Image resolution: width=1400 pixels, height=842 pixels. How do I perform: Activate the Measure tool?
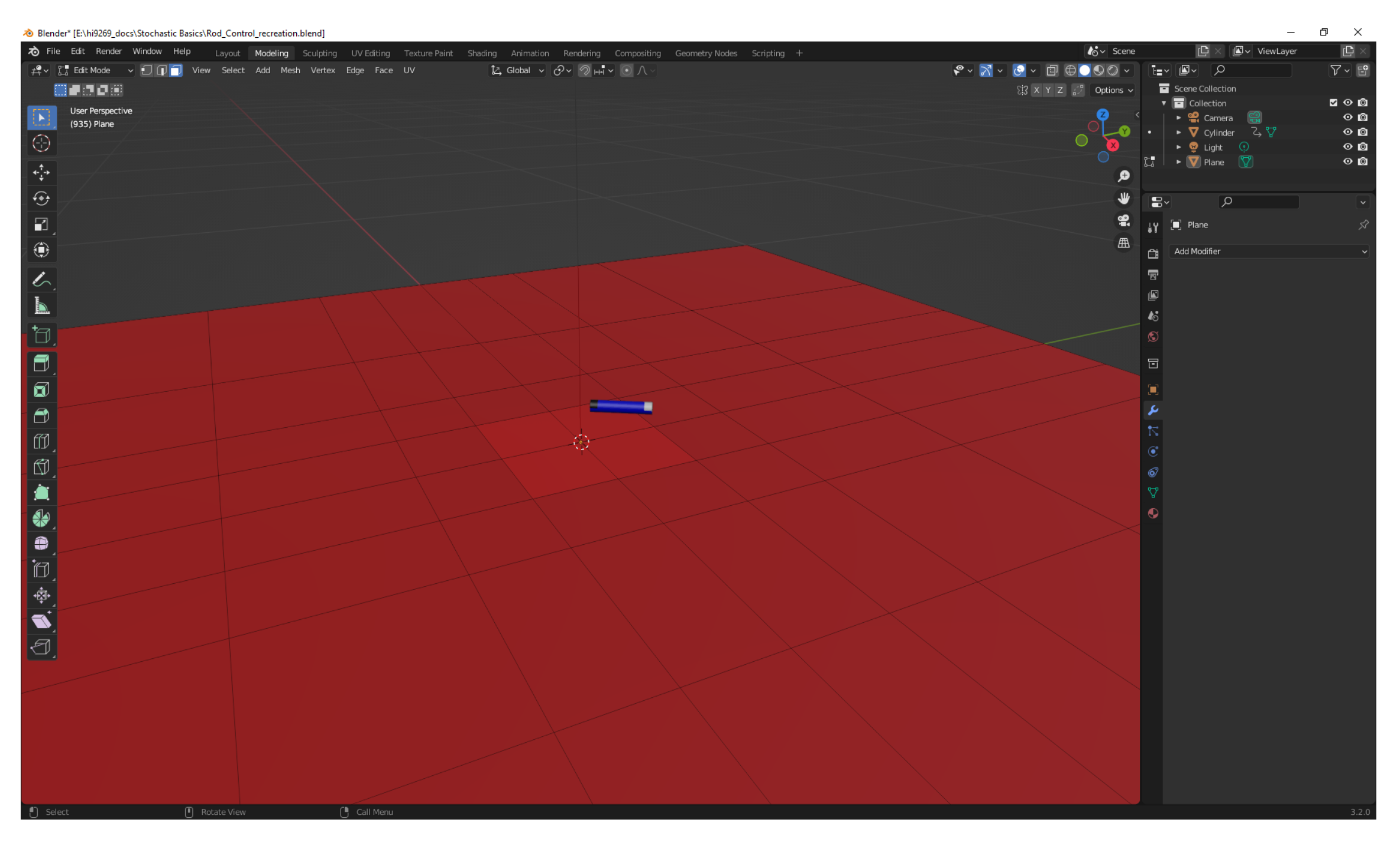41,305
